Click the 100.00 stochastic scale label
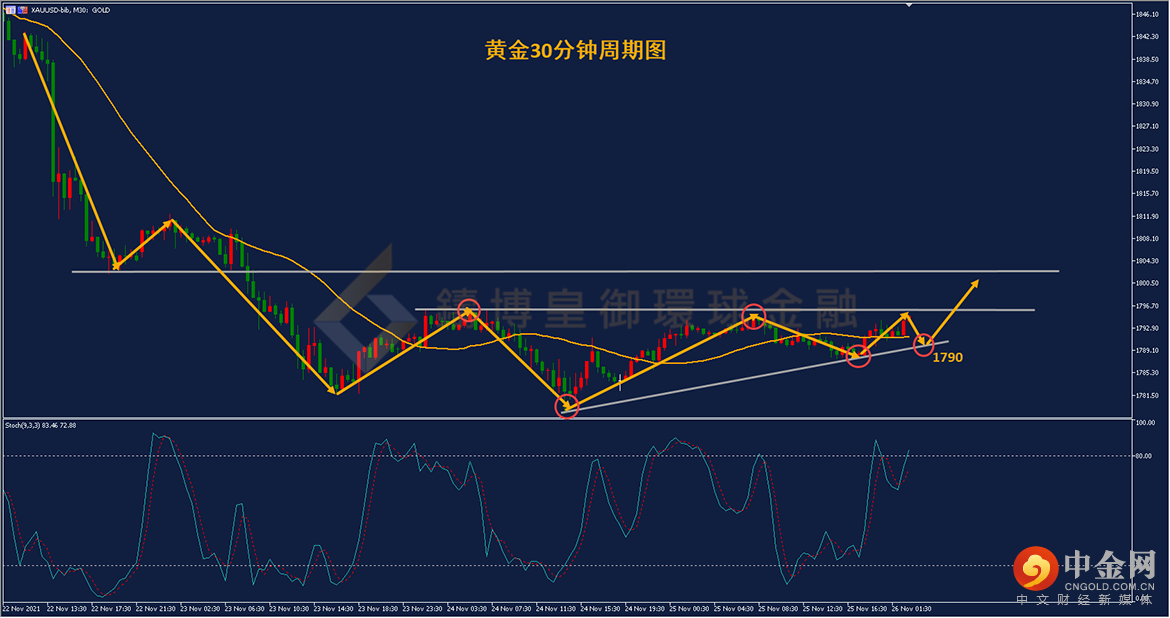This screenshot has width=1170, height=618. (x=1145, y=423)
